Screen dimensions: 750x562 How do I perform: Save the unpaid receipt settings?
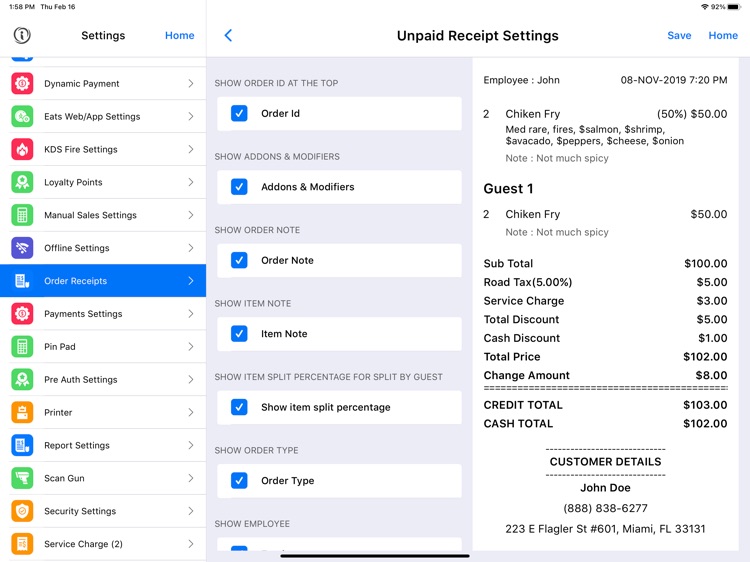[679, 35]
